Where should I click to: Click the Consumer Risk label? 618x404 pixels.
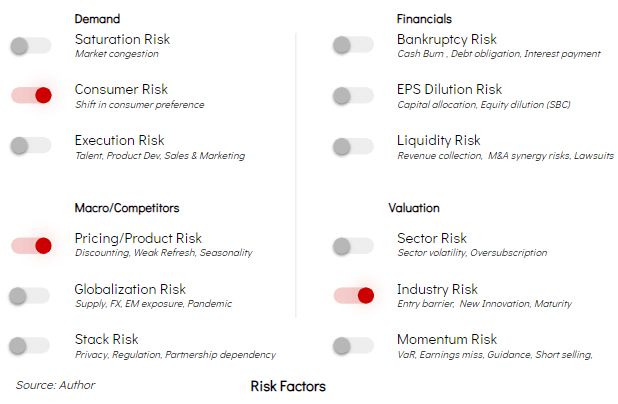click(x=121, y=89)
